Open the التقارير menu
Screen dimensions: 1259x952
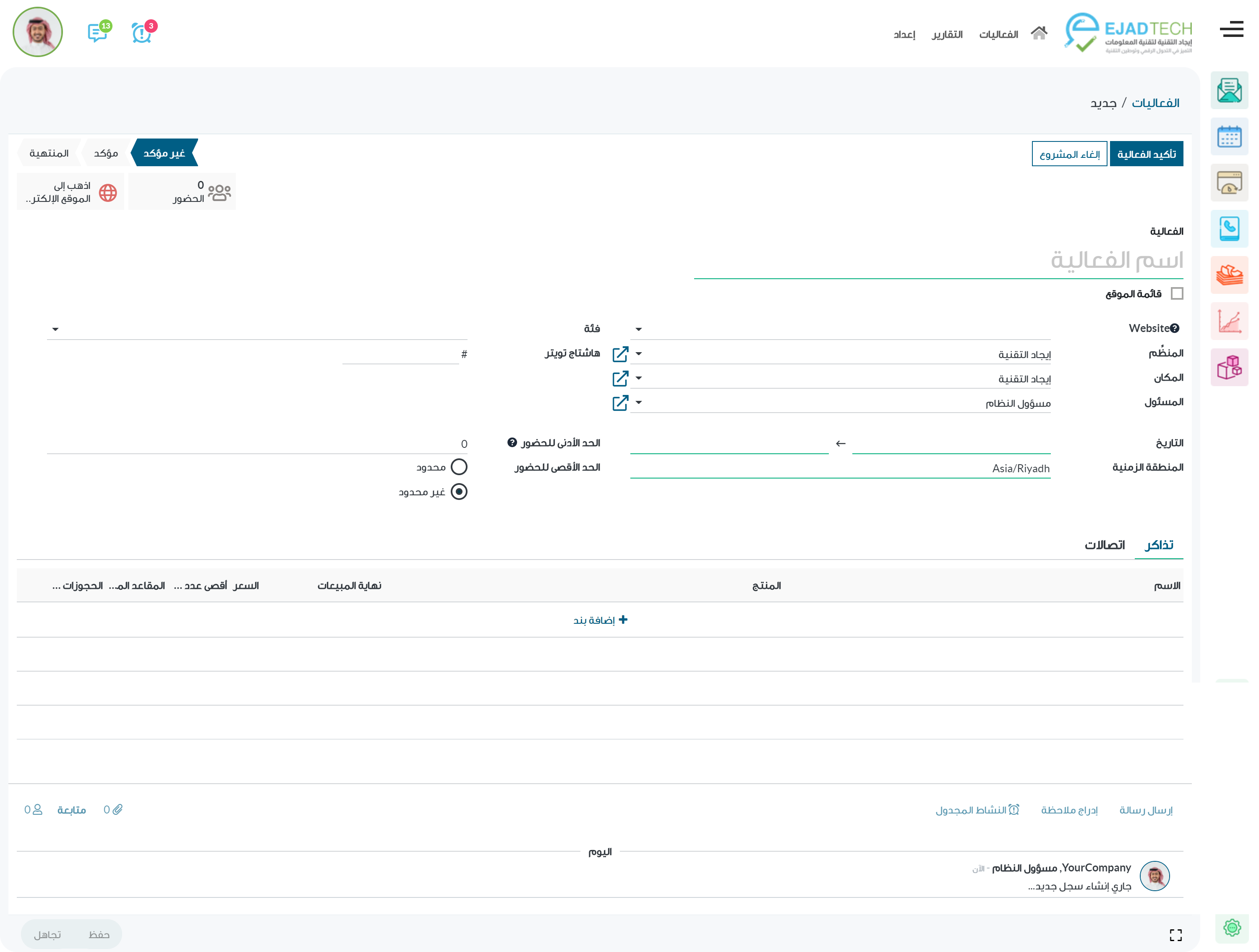pyautogui.click(x=946, y=35)
